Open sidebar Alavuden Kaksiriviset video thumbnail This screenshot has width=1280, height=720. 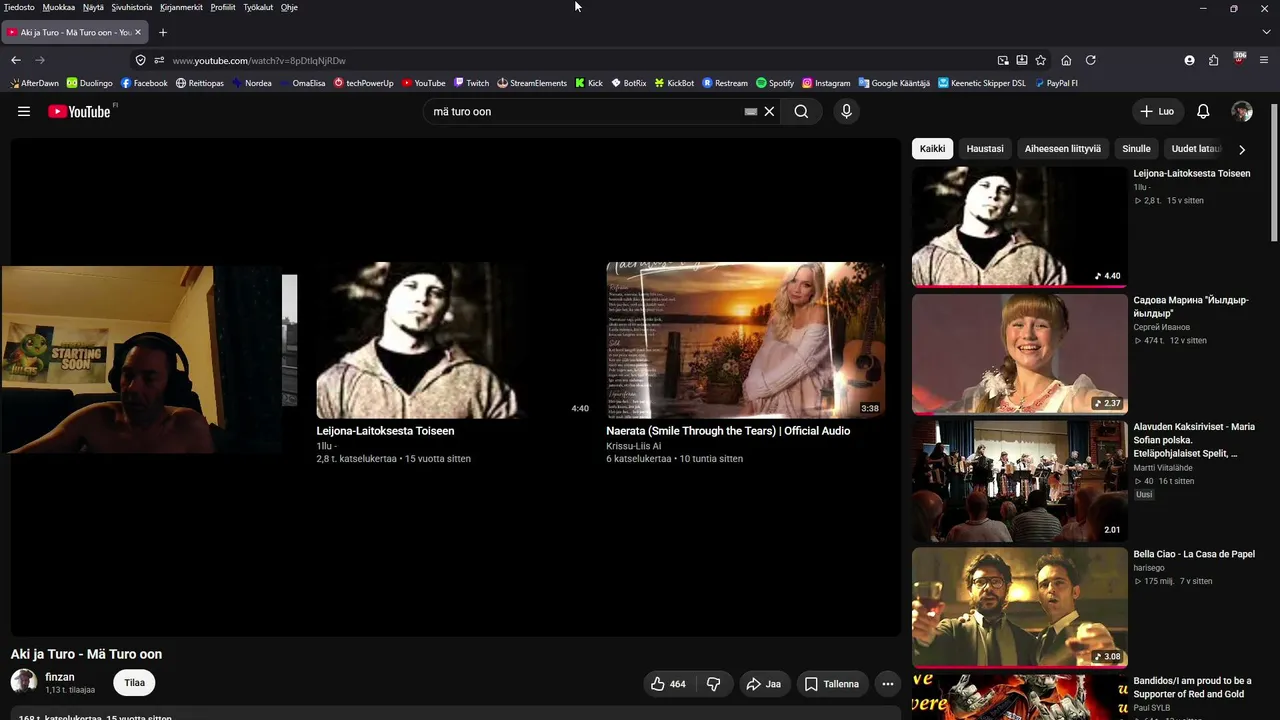pos(1019,480)
